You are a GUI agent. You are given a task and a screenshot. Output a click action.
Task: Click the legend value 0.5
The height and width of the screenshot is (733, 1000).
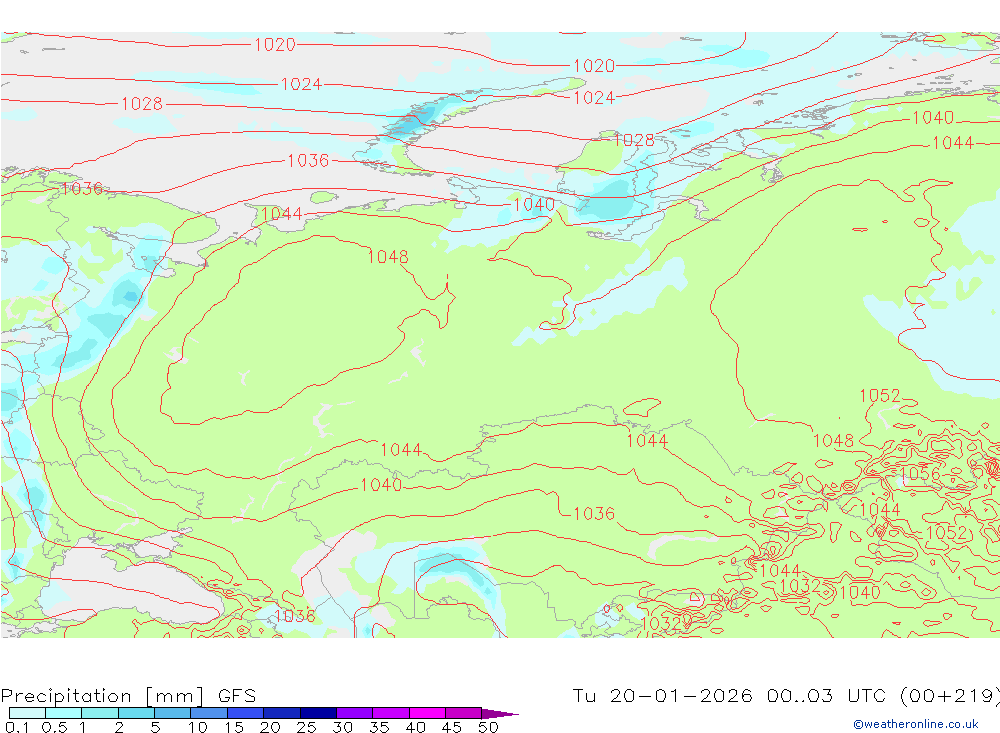click(x=54, y=727)
